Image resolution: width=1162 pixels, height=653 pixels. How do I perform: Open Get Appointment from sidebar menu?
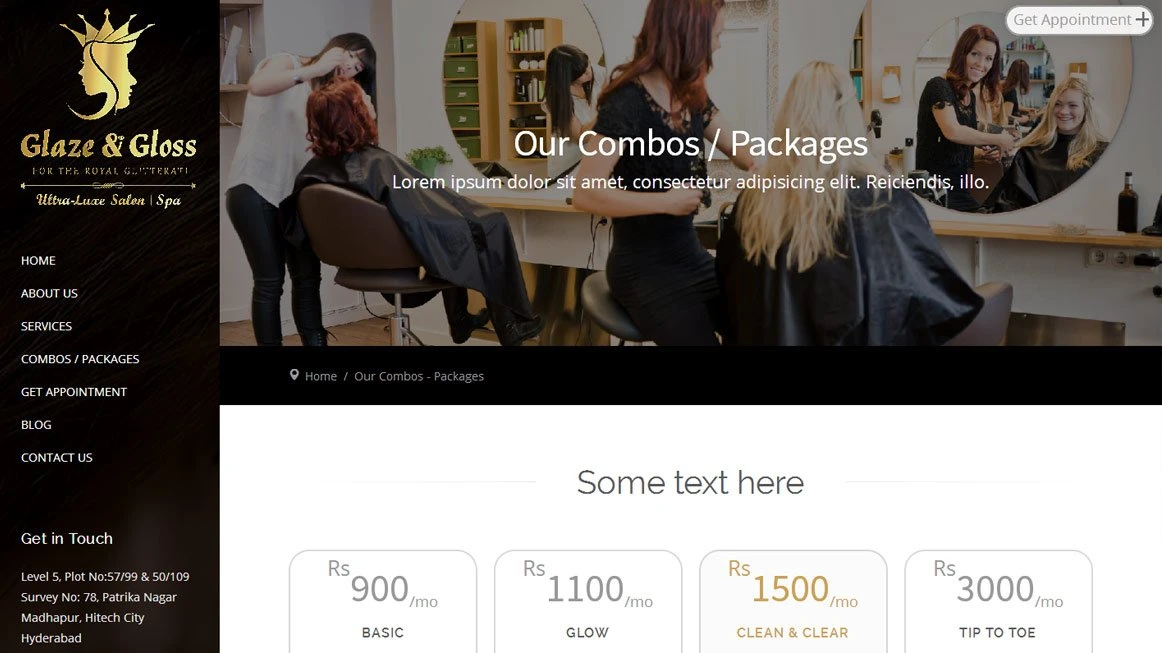pos(73,391)
